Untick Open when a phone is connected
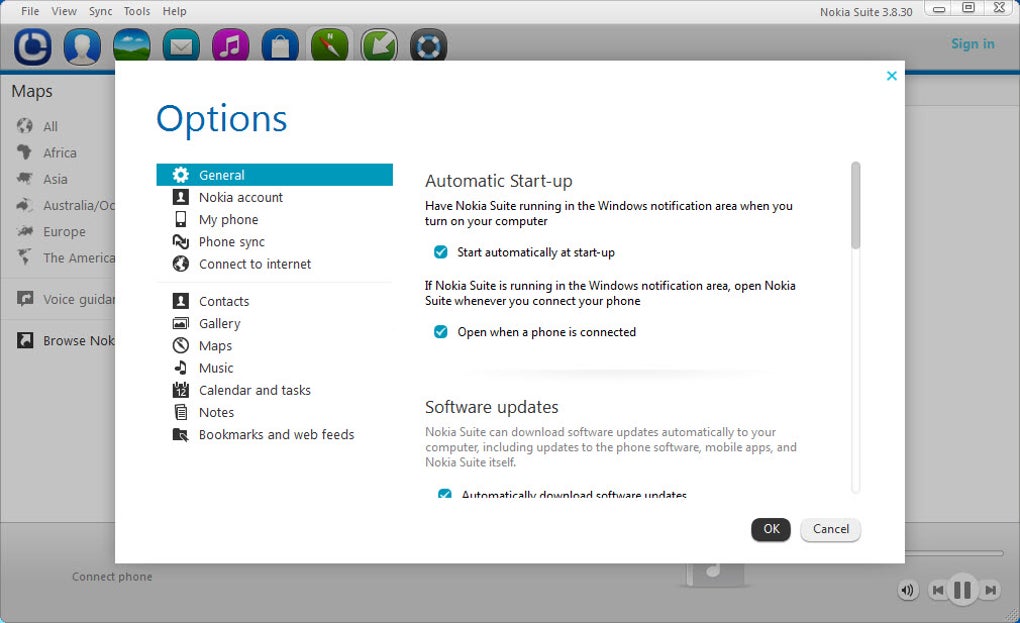Image resolution: width=1020 pixels, height=623 pixels. pyautogui.click(x=440, y=332)
